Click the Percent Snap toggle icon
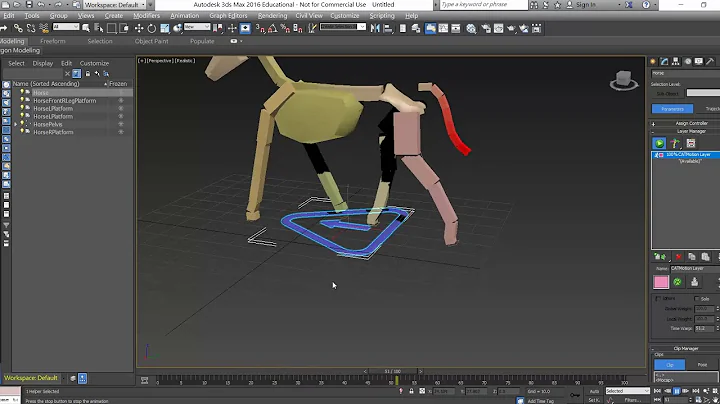Screen dimensions: 720x404 pos(285,28)
